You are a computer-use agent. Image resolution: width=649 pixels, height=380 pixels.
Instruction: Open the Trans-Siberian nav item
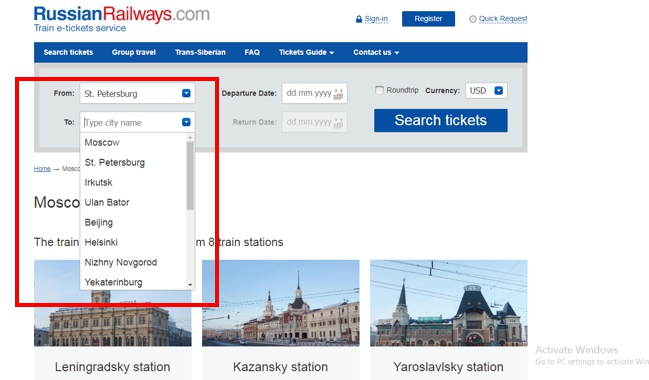200,52
